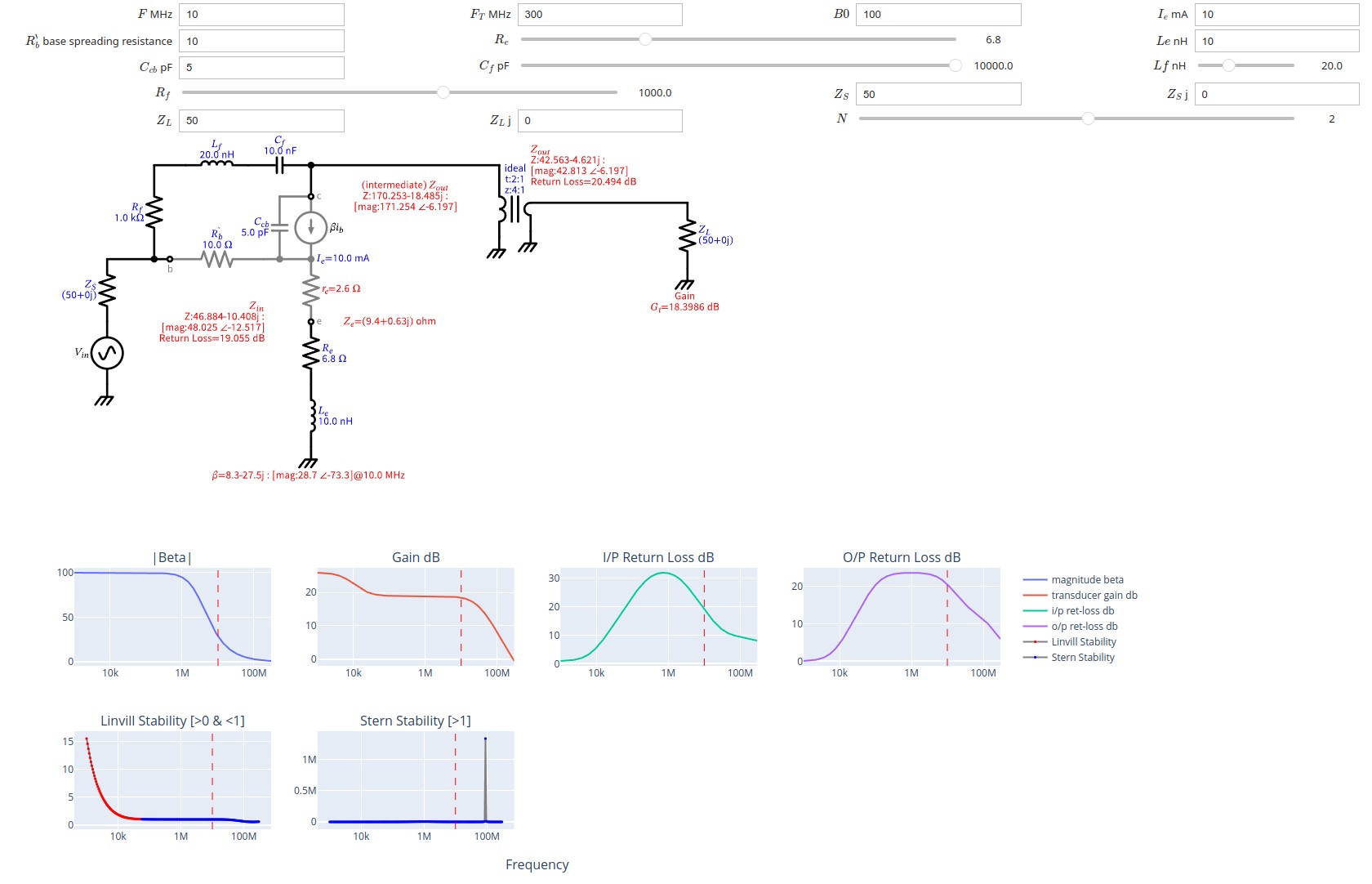
Task: Click the |Beta| chart plot area
Action: coord(172,618)
